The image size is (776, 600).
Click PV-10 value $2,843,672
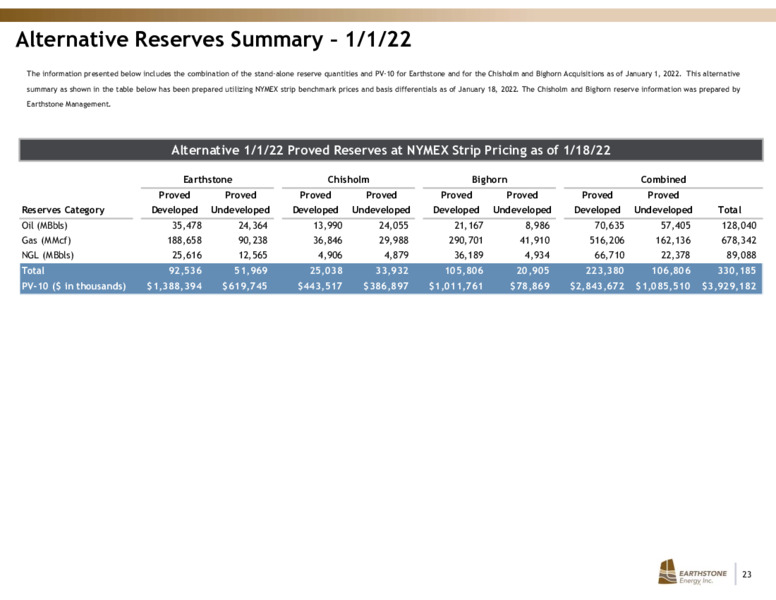click(x=597, y=286)
